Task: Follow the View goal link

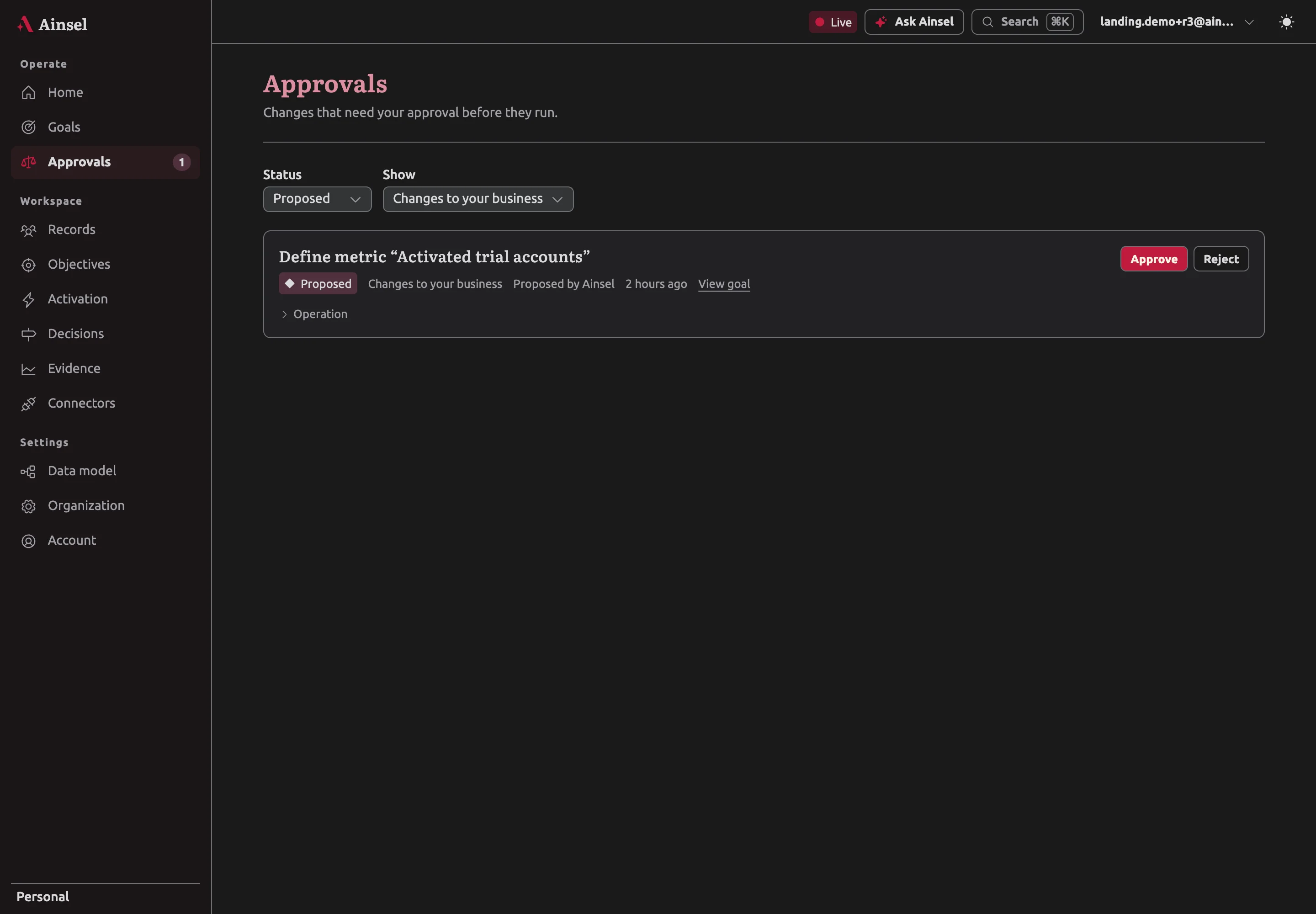Action: (x=724, y=283)
